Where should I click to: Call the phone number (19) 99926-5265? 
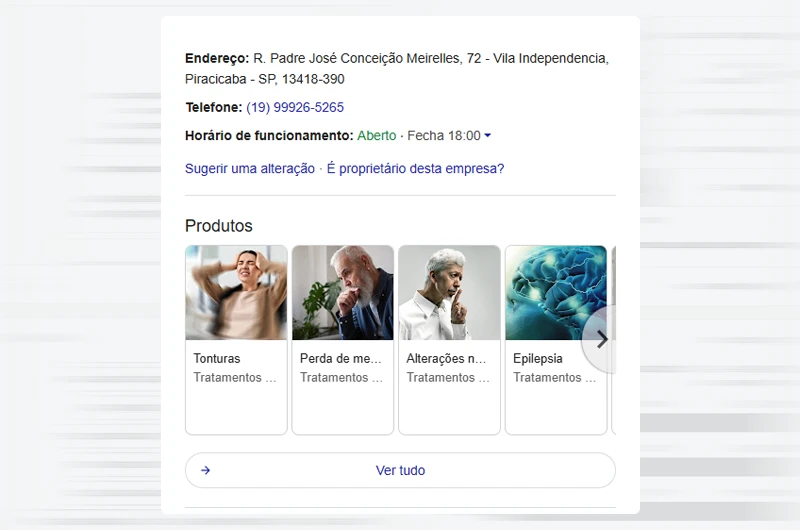point(295,107)
